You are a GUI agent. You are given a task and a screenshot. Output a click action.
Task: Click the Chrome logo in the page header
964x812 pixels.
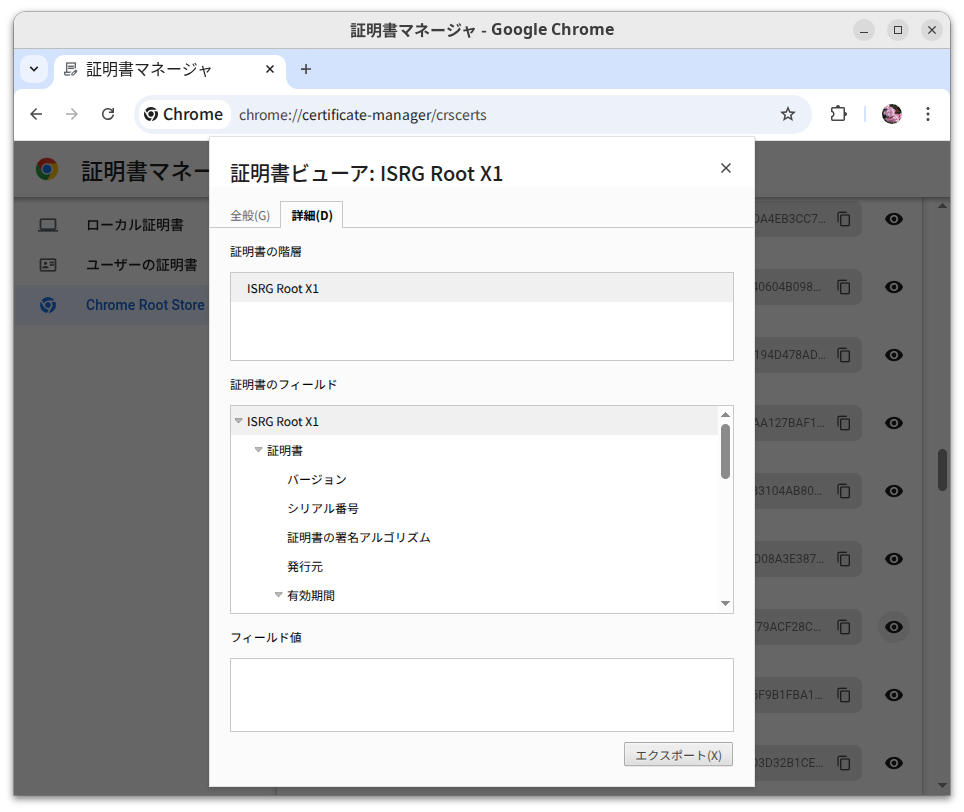click(x=47, y=169)
